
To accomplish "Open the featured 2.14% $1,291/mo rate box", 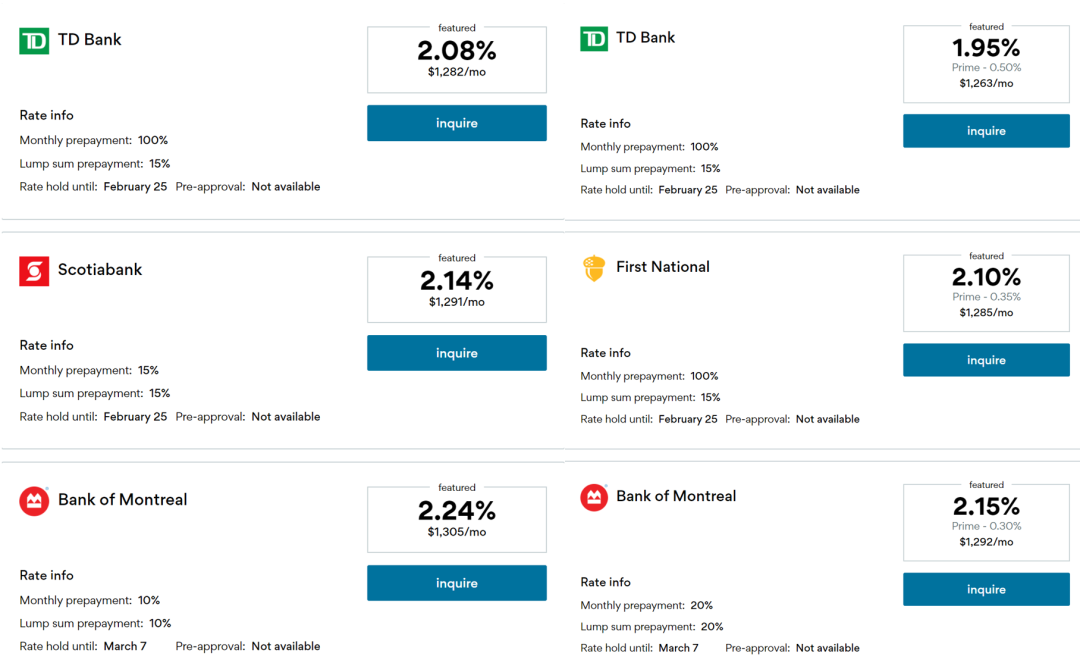I will 456,290.
